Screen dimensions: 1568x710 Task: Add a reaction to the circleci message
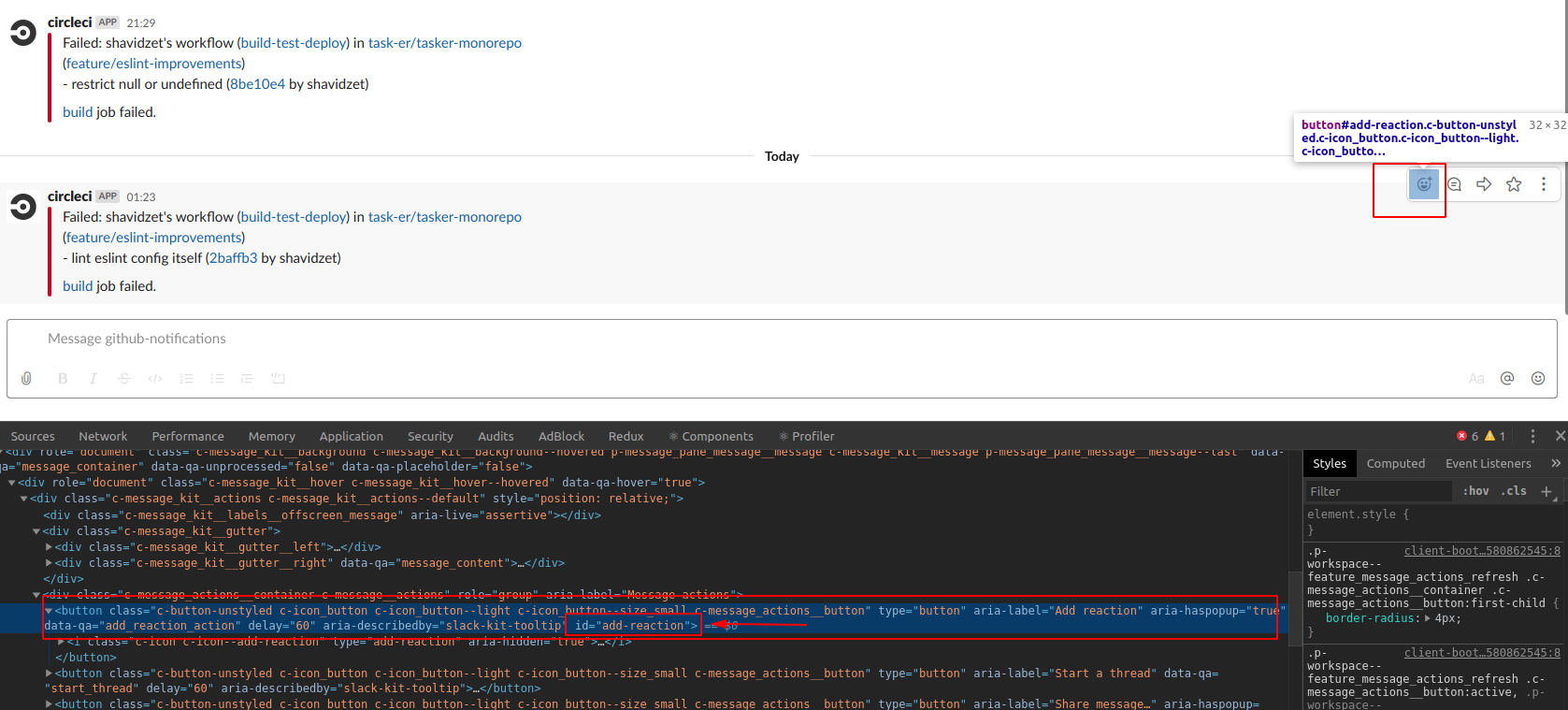[1424, 184]
